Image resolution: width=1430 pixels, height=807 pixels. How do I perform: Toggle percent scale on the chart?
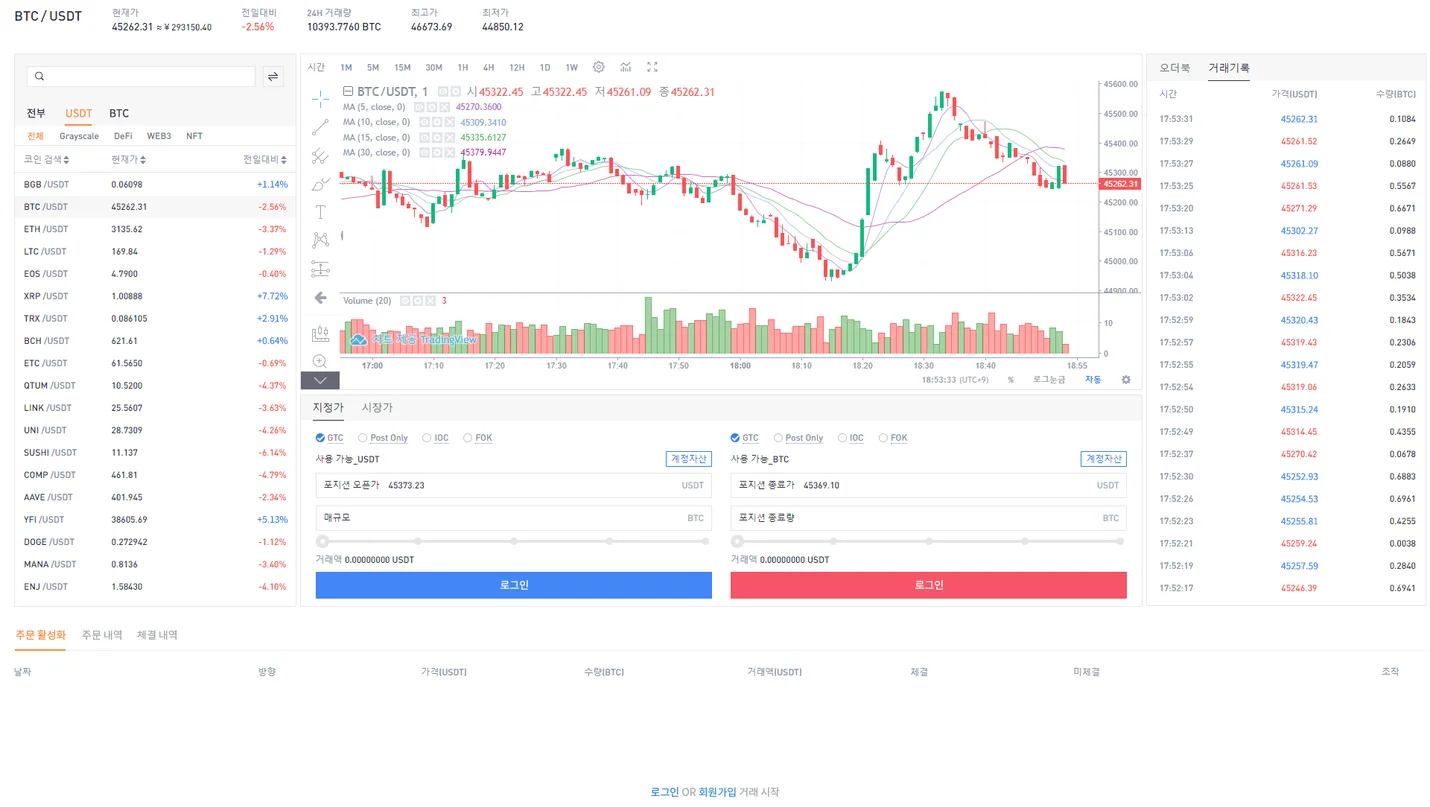(1011, 380)
